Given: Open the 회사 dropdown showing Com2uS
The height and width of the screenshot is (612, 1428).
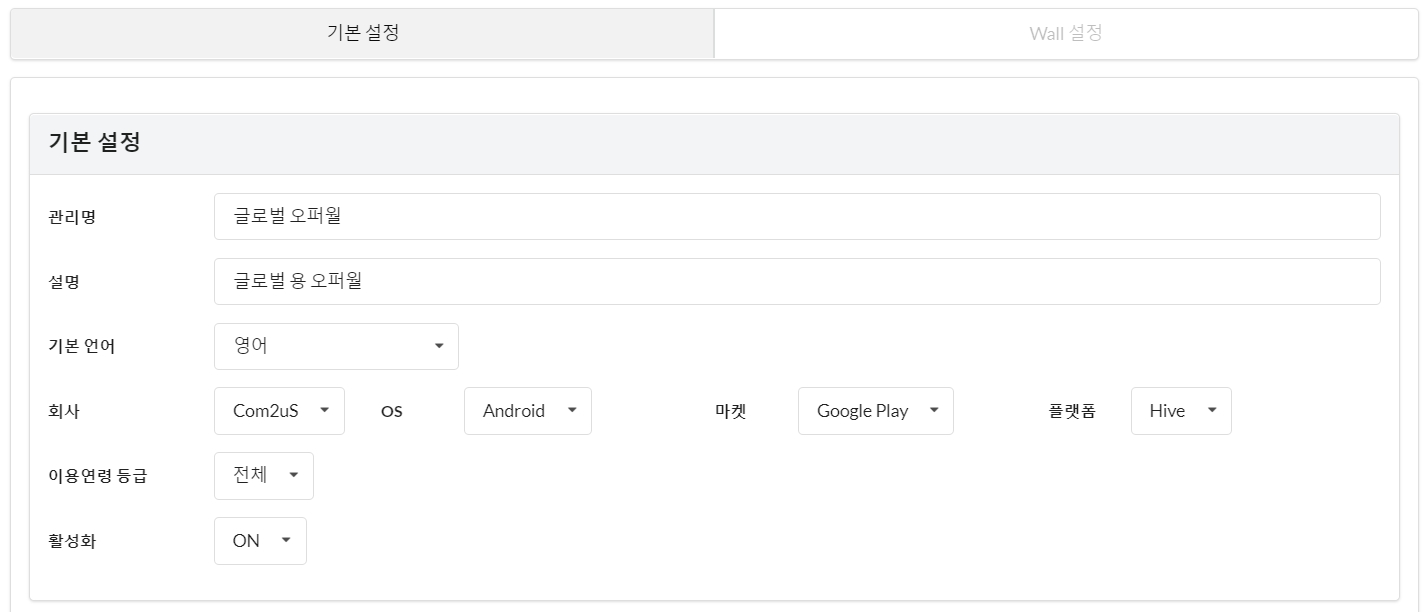Looking at the screenshot, I should click(279, 411).
